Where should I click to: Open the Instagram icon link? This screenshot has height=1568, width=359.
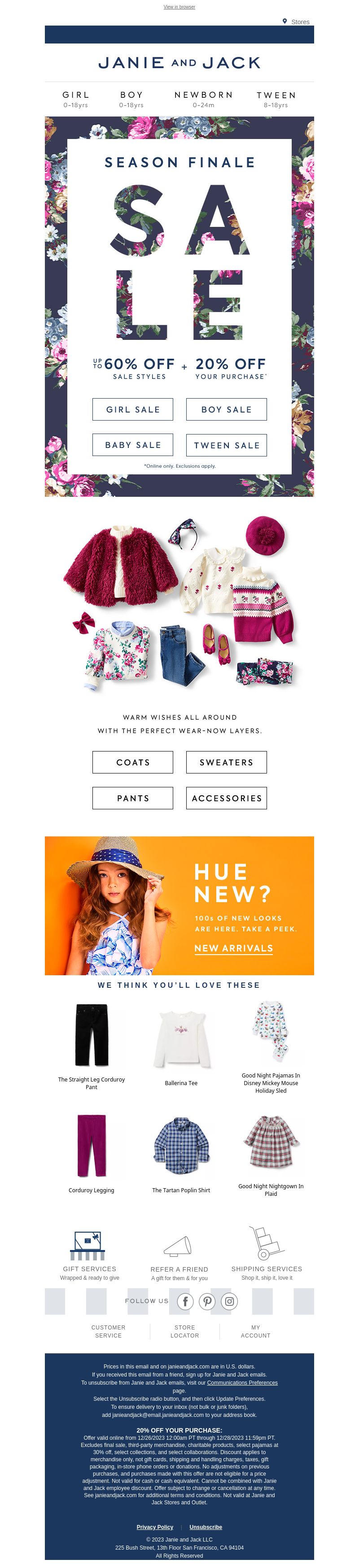pos(229,1301)
